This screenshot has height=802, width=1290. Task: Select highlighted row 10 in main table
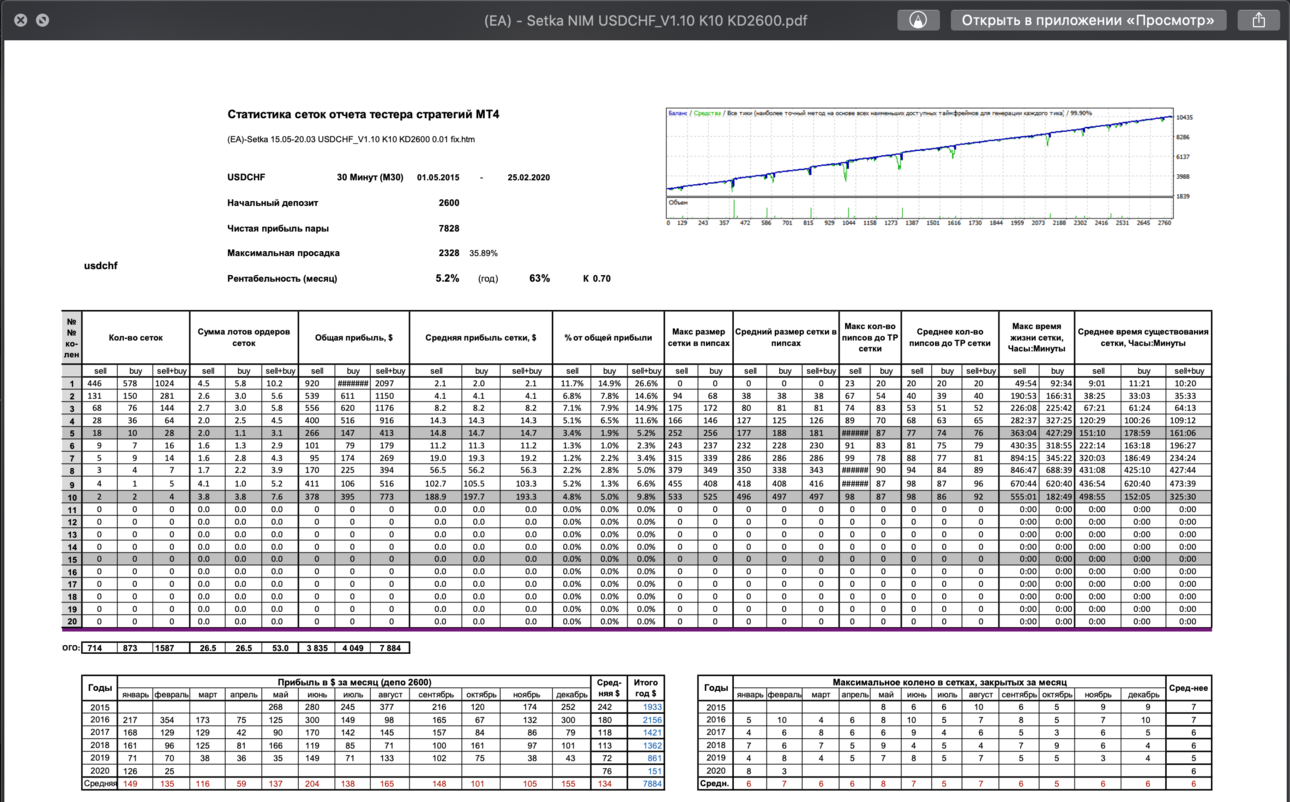point(636,497)
